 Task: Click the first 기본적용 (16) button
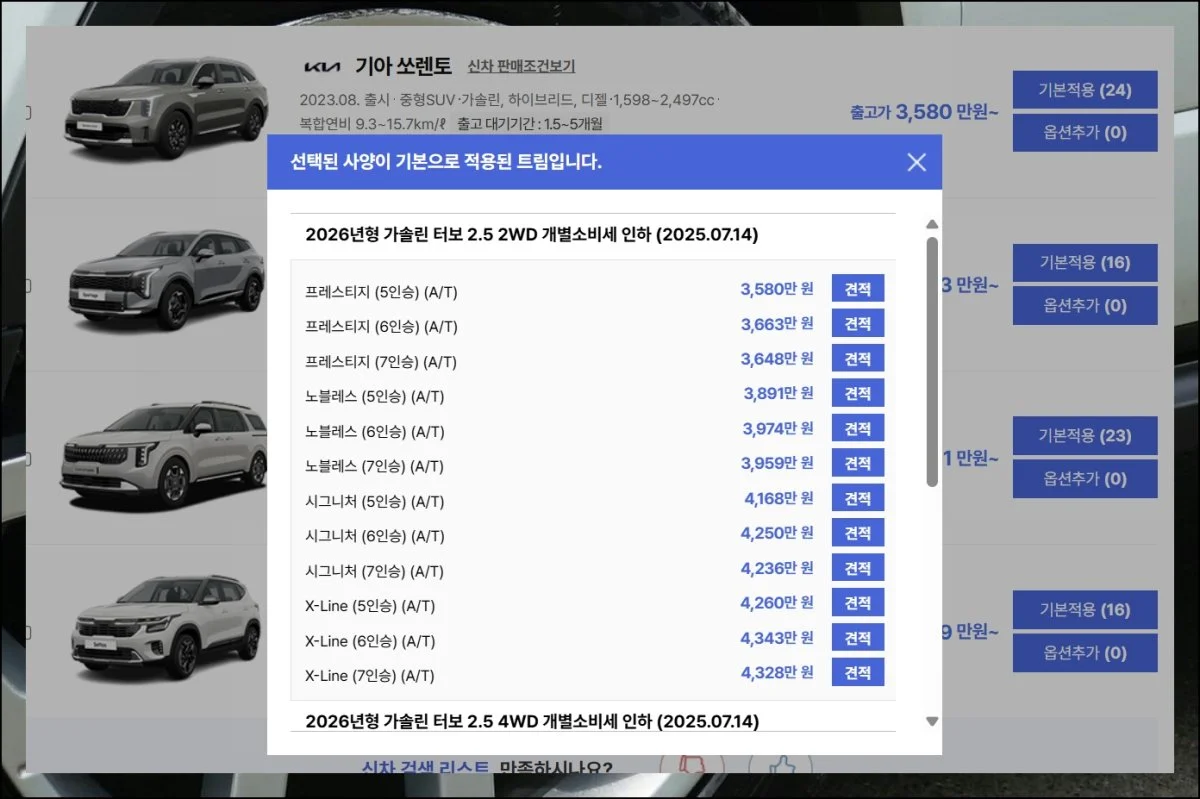pos(1084,263)
